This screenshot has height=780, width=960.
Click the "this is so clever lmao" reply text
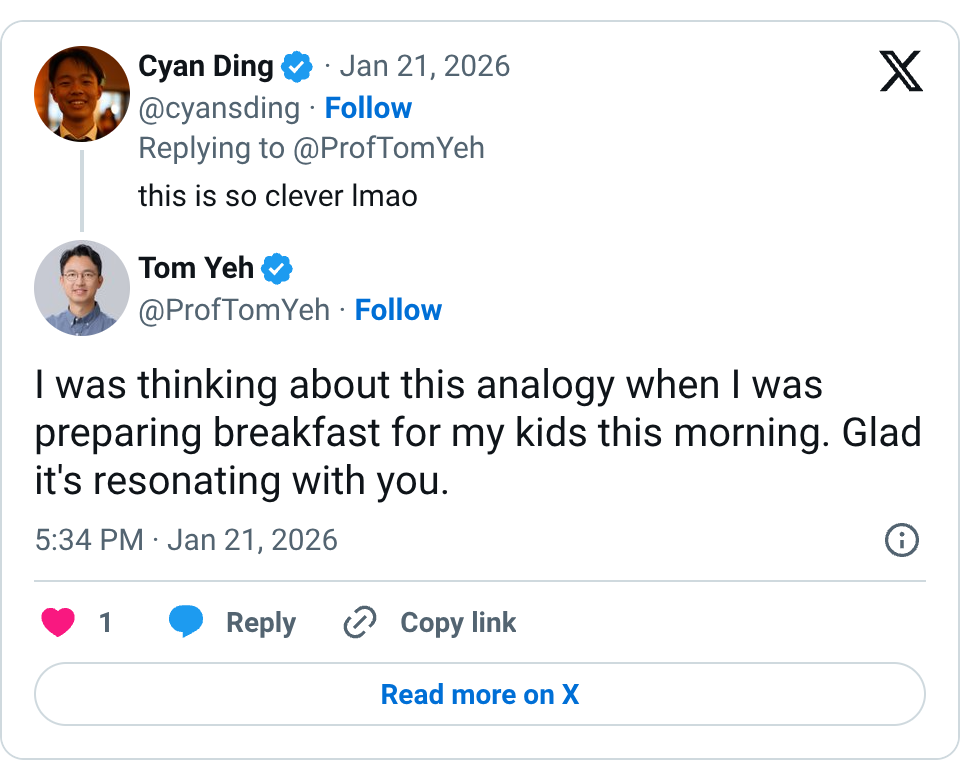click(x=277, y=195)
